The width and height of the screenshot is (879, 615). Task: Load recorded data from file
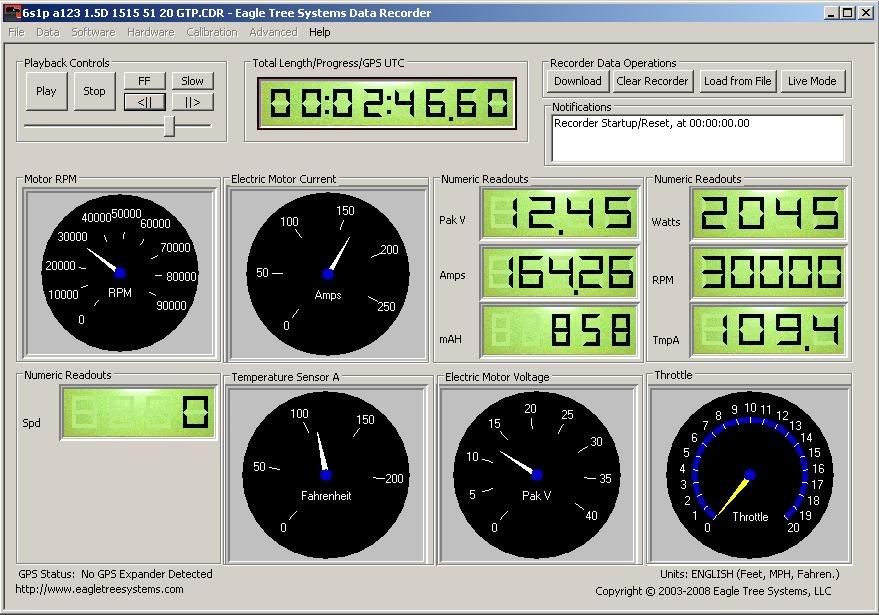pos(737,81)
